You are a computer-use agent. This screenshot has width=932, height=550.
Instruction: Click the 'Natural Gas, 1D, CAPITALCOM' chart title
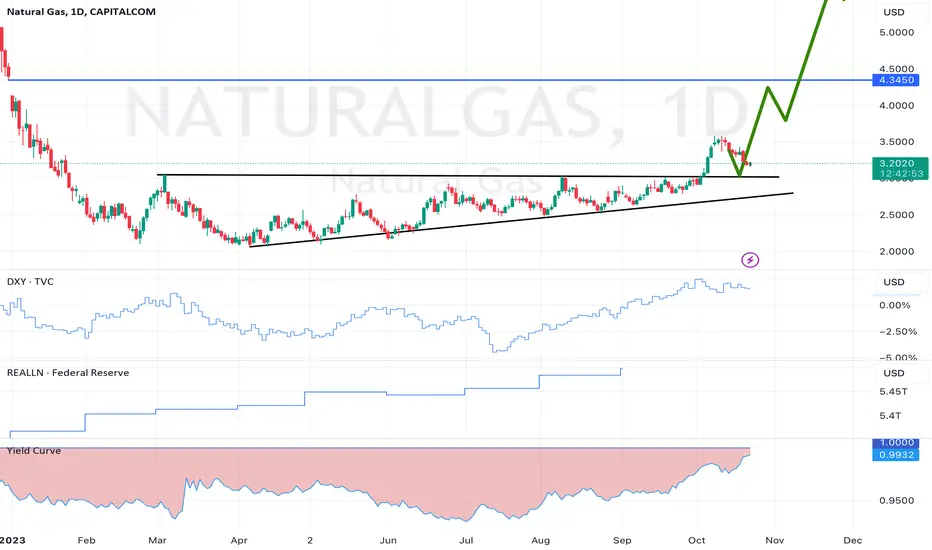point(81,11)
